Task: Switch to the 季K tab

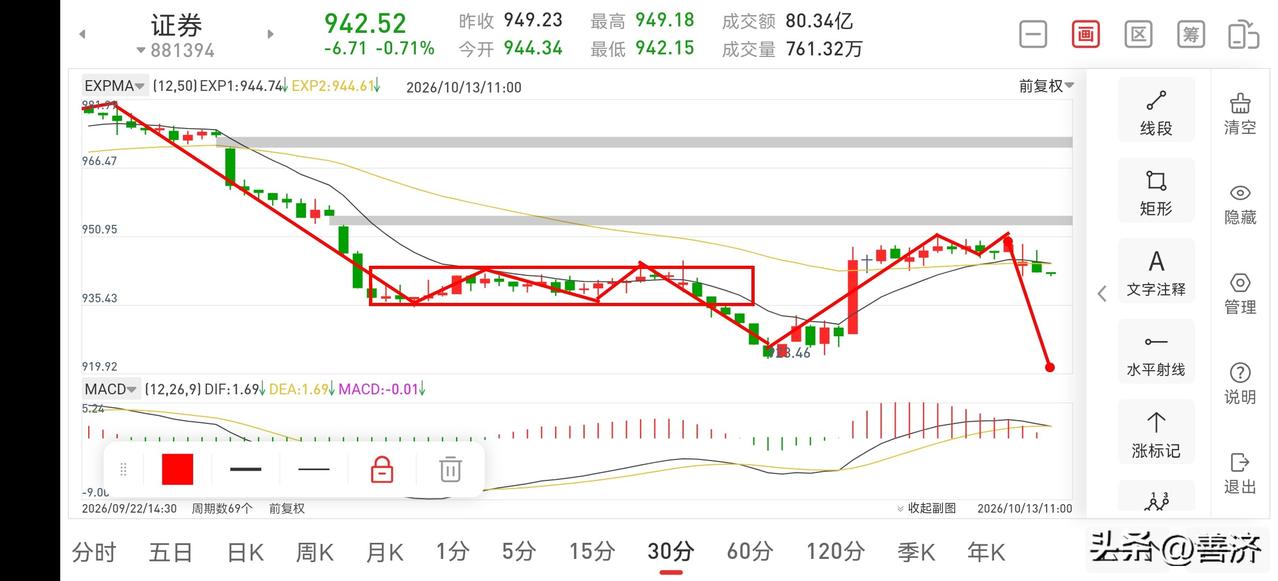Action: click(x=916, y=551)
